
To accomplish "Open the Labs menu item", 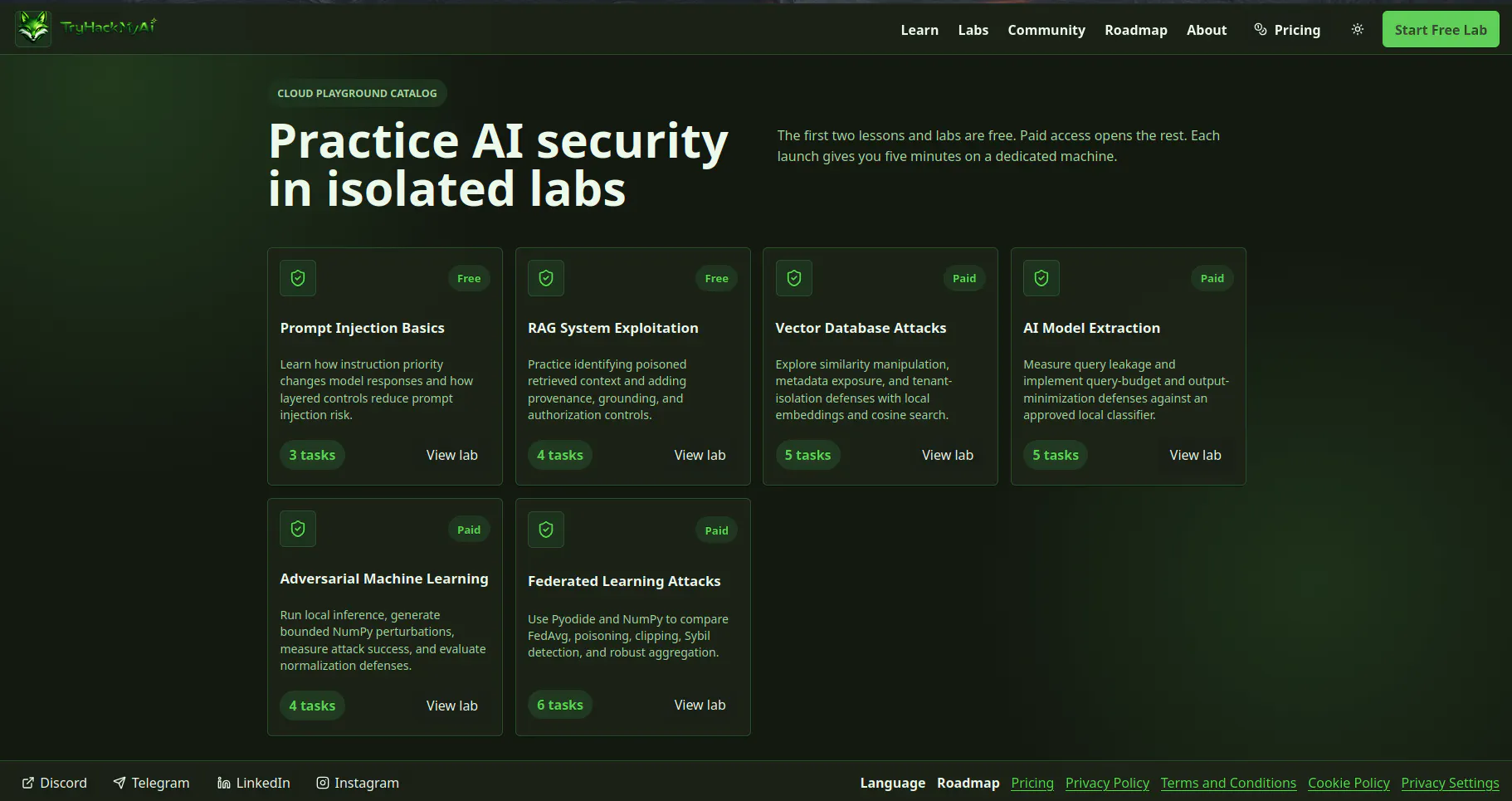I will pos(973,30).
